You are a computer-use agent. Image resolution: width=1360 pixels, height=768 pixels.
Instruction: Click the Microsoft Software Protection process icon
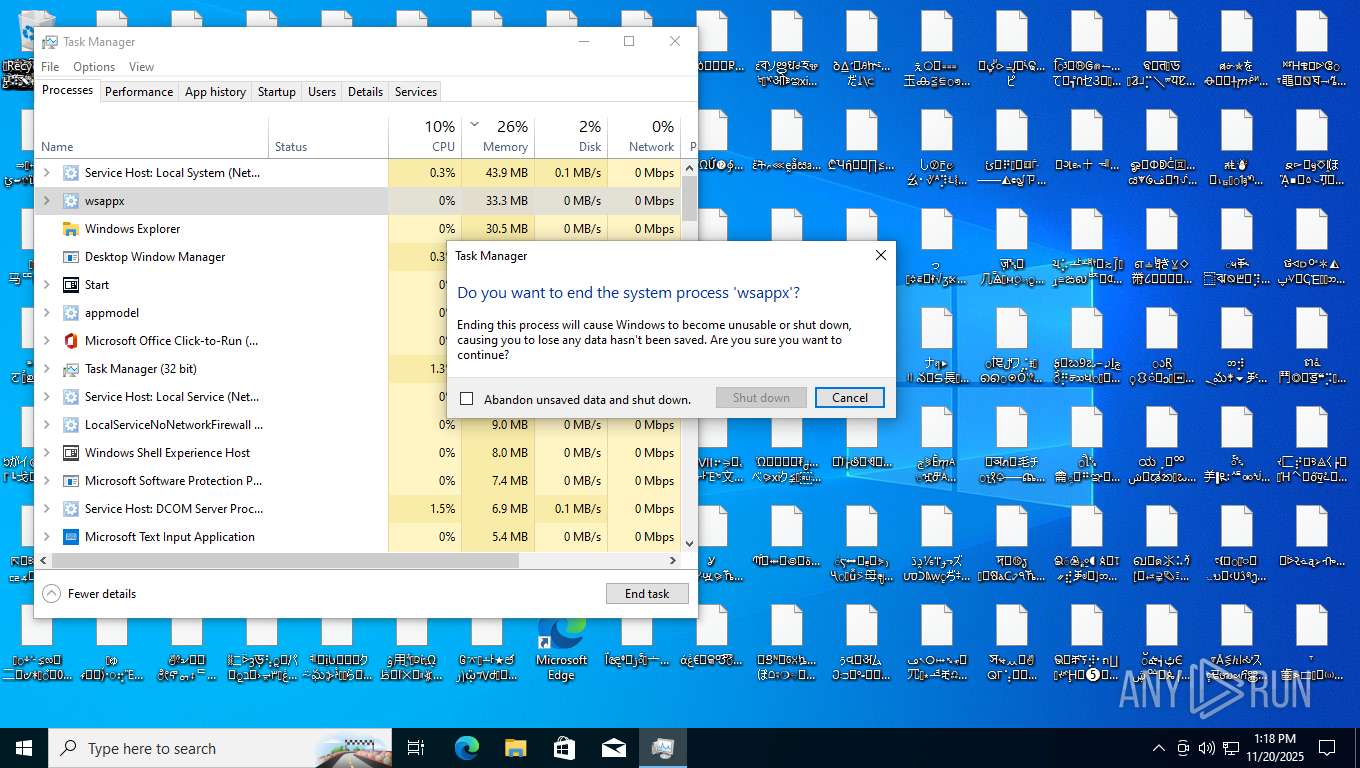click(71, 481)
